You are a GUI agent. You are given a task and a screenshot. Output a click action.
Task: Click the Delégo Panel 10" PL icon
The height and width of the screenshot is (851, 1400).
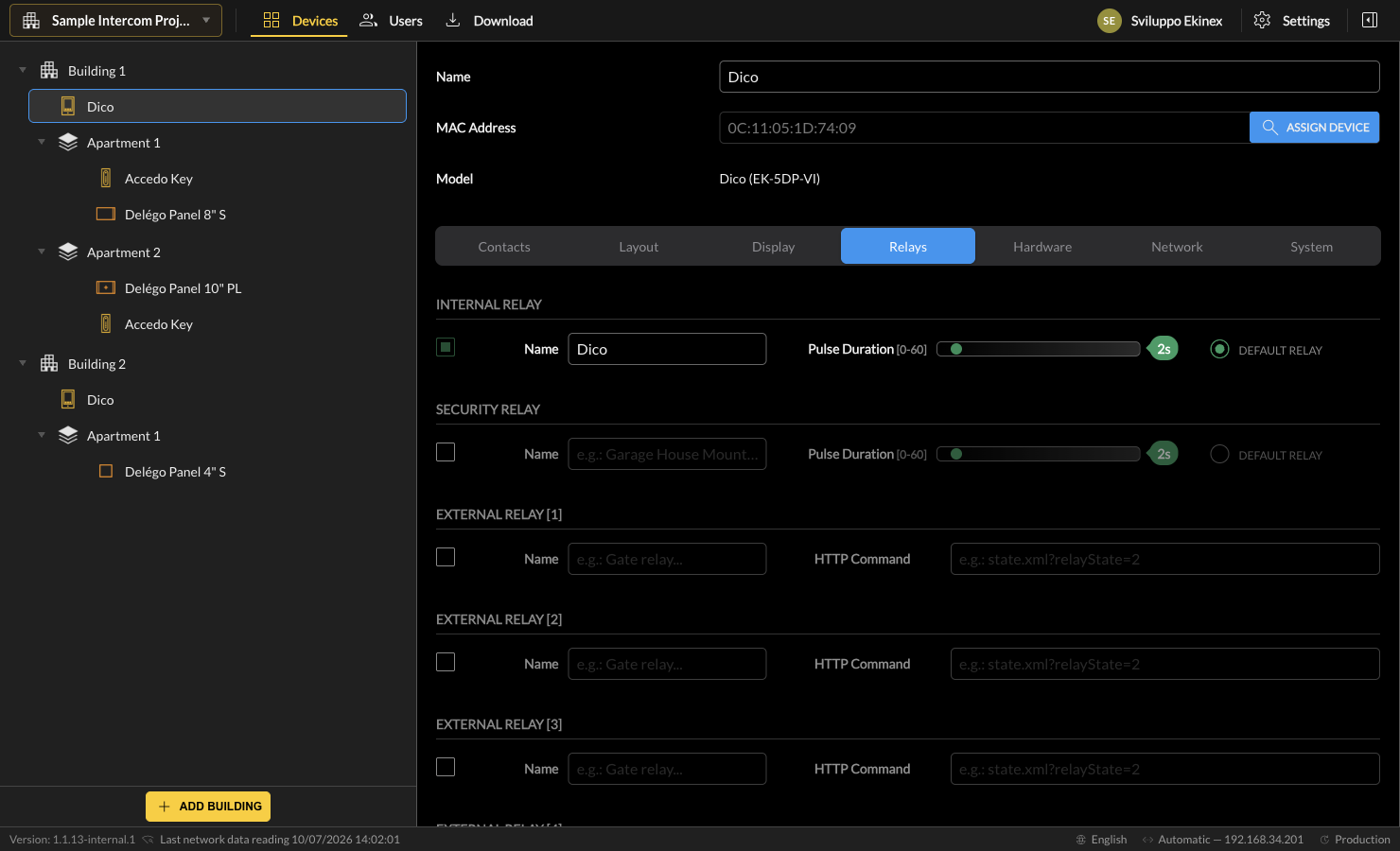click(x=106, y=288)
